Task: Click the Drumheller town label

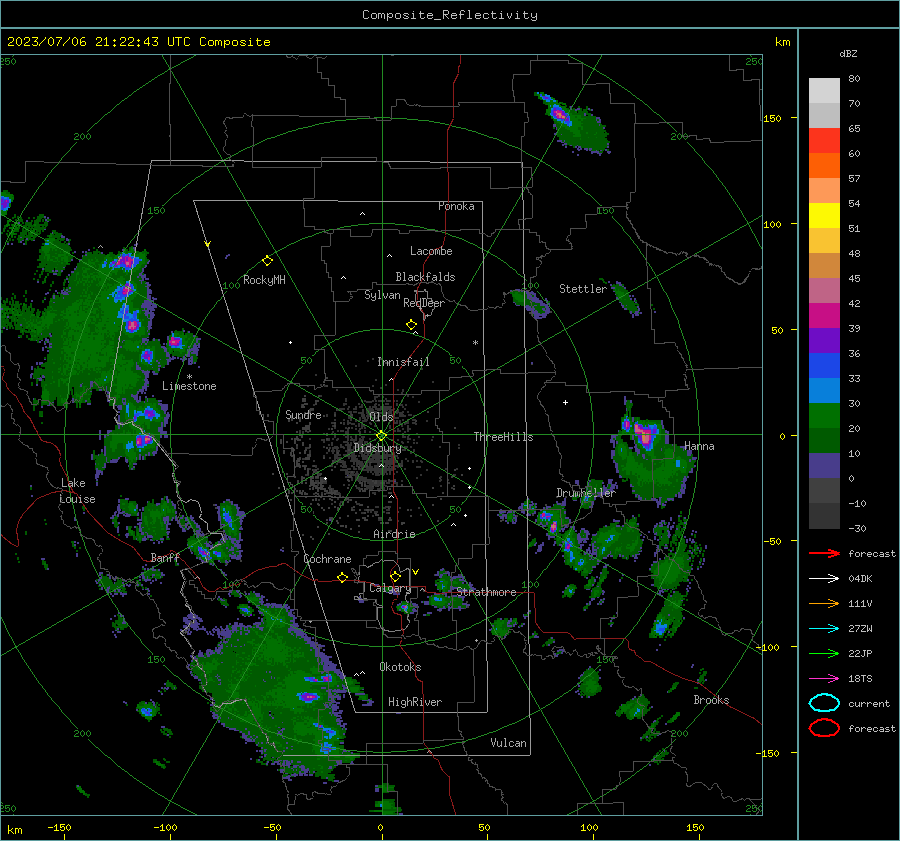Action: click(x=586, y=493)
